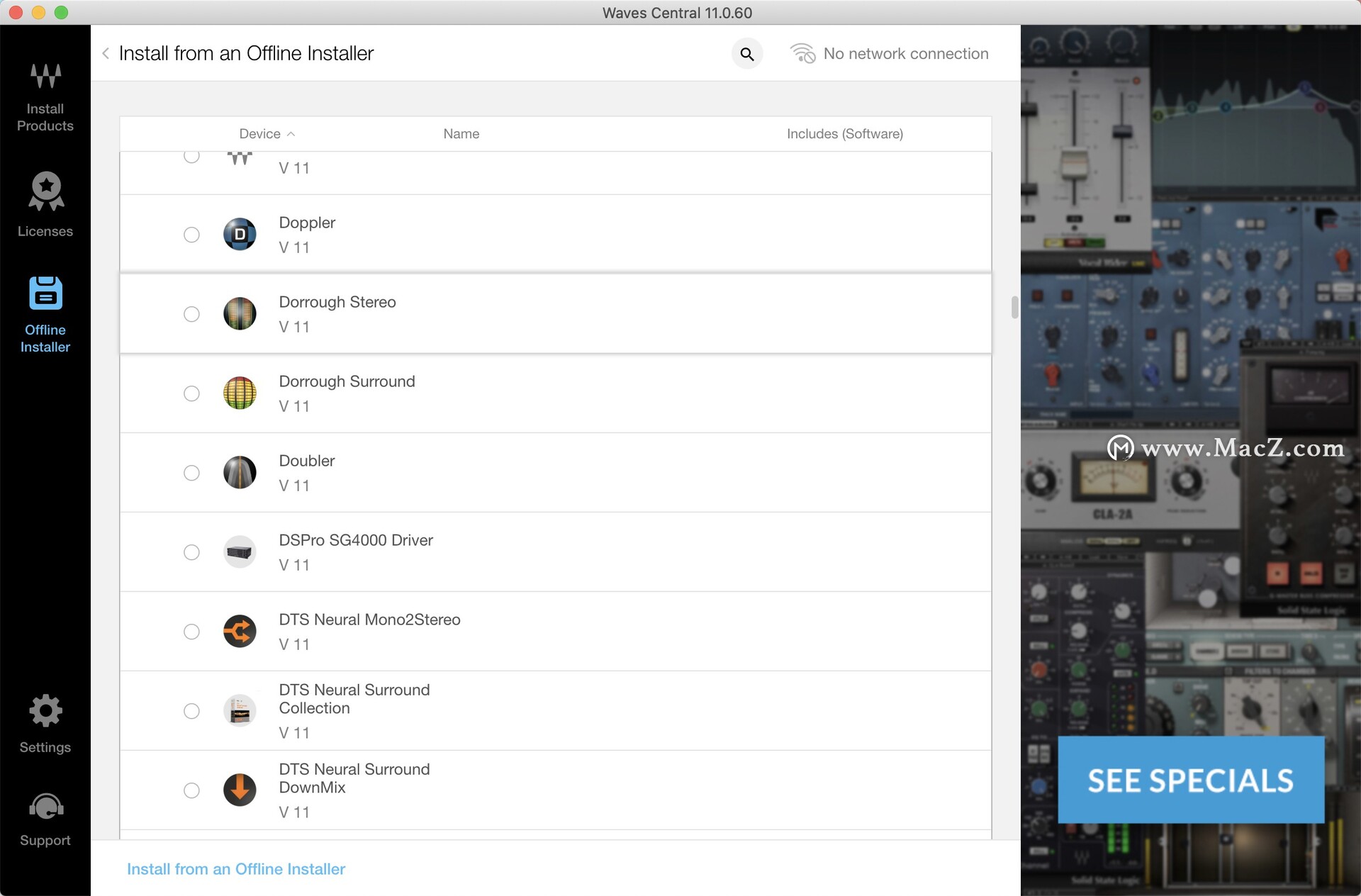Image resolution: width=1361 pixels, height=896 pixels.
Task: Click the DSPro SG4000 Driver name
Action: point(356,540)
